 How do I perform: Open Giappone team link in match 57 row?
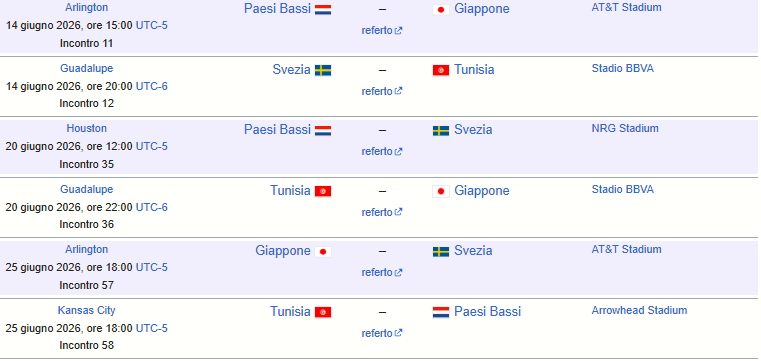(x=282, y=251)
